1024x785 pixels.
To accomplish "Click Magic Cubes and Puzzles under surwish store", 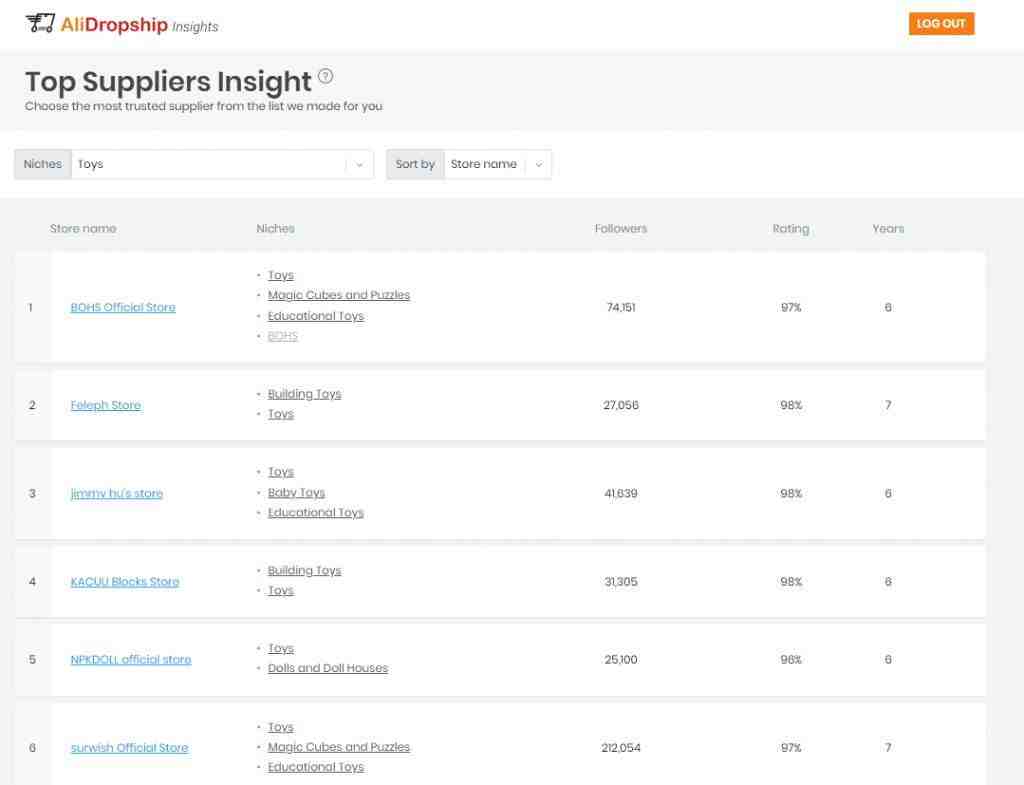I will coord(339,746).
